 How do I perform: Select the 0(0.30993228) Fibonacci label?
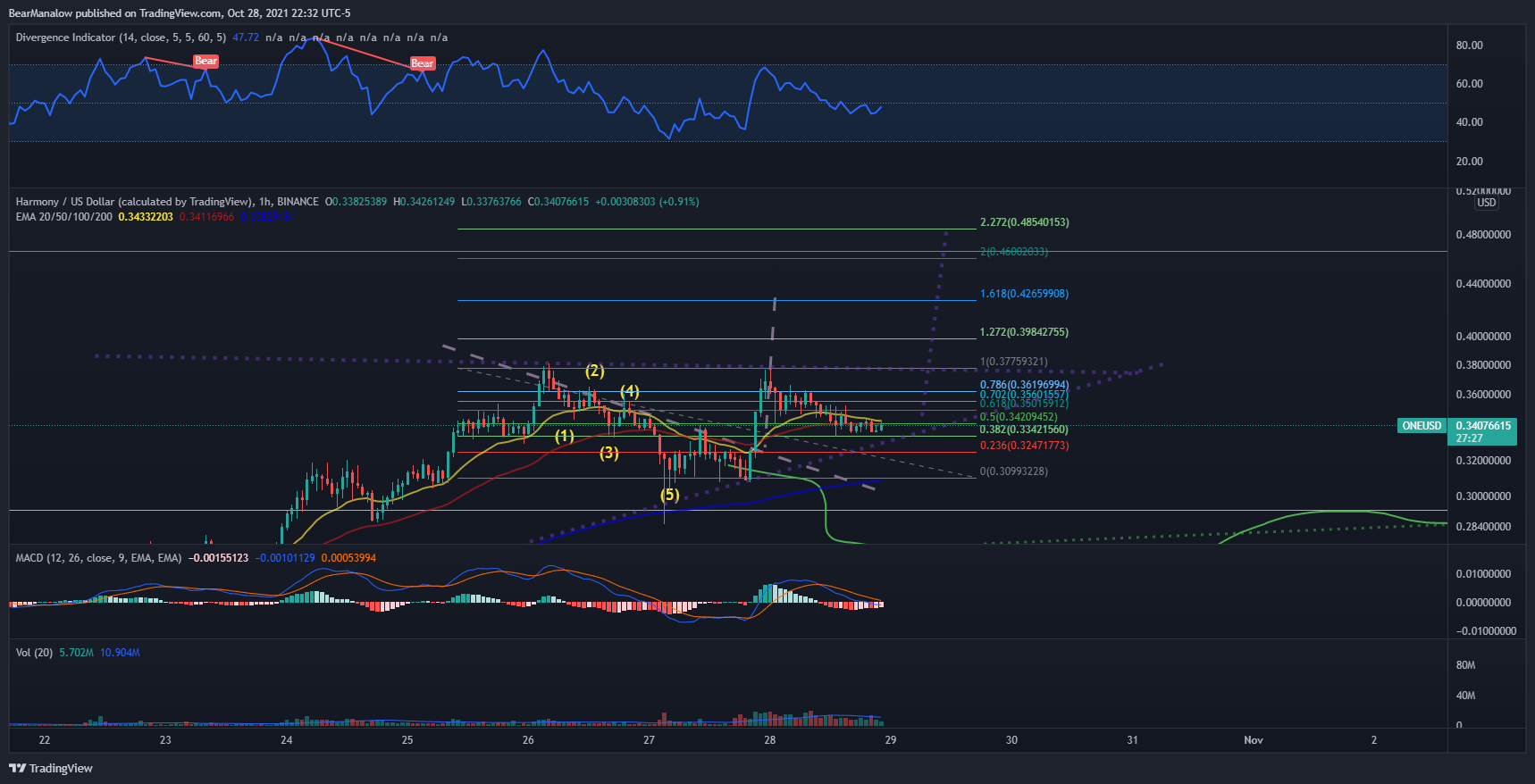click(x=1014, y=471)
